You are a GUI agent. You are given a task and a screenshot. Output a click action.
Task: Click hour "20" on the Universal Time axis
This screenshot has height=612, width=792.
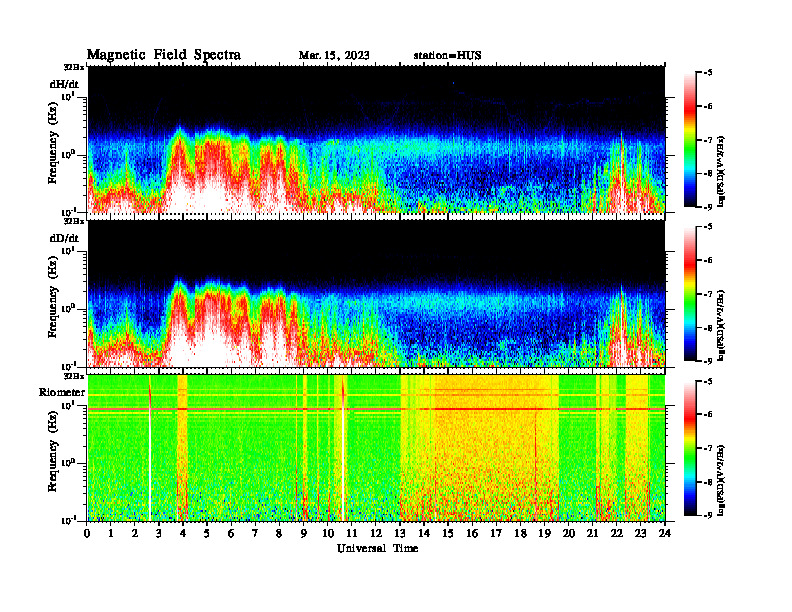(568, 534)
